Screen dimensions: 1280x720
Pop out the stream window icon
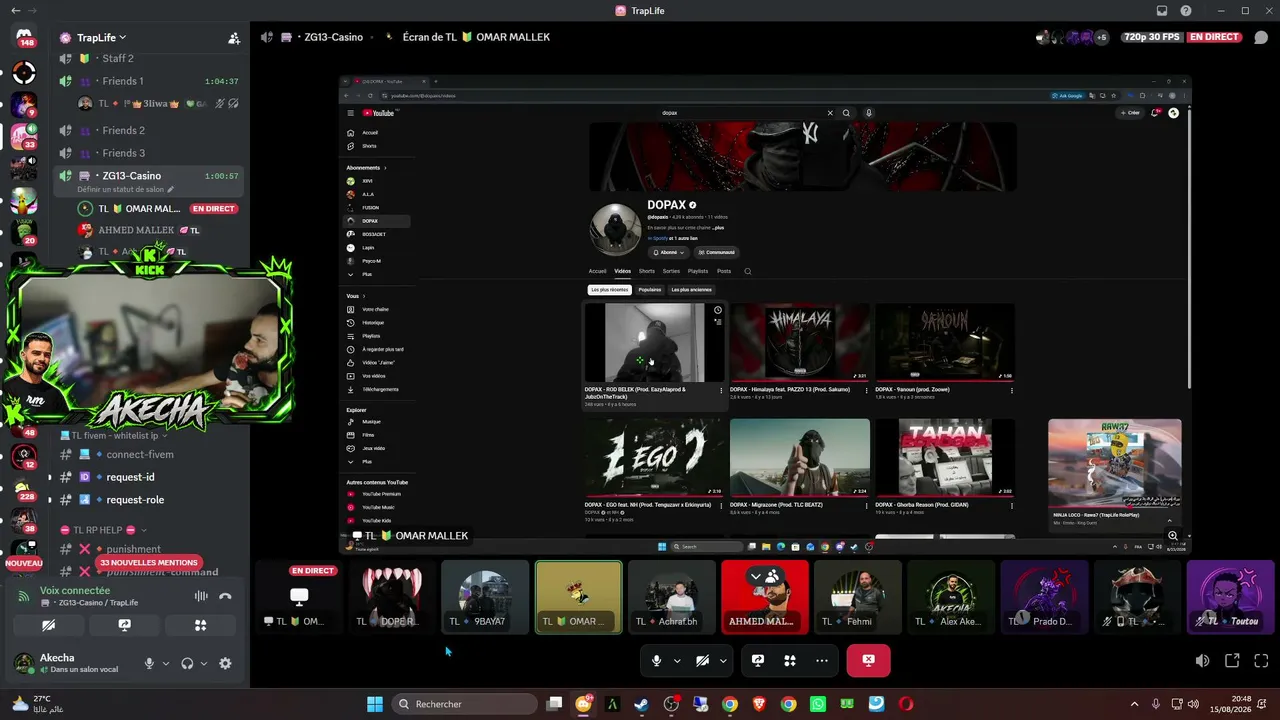[1232, 660]
